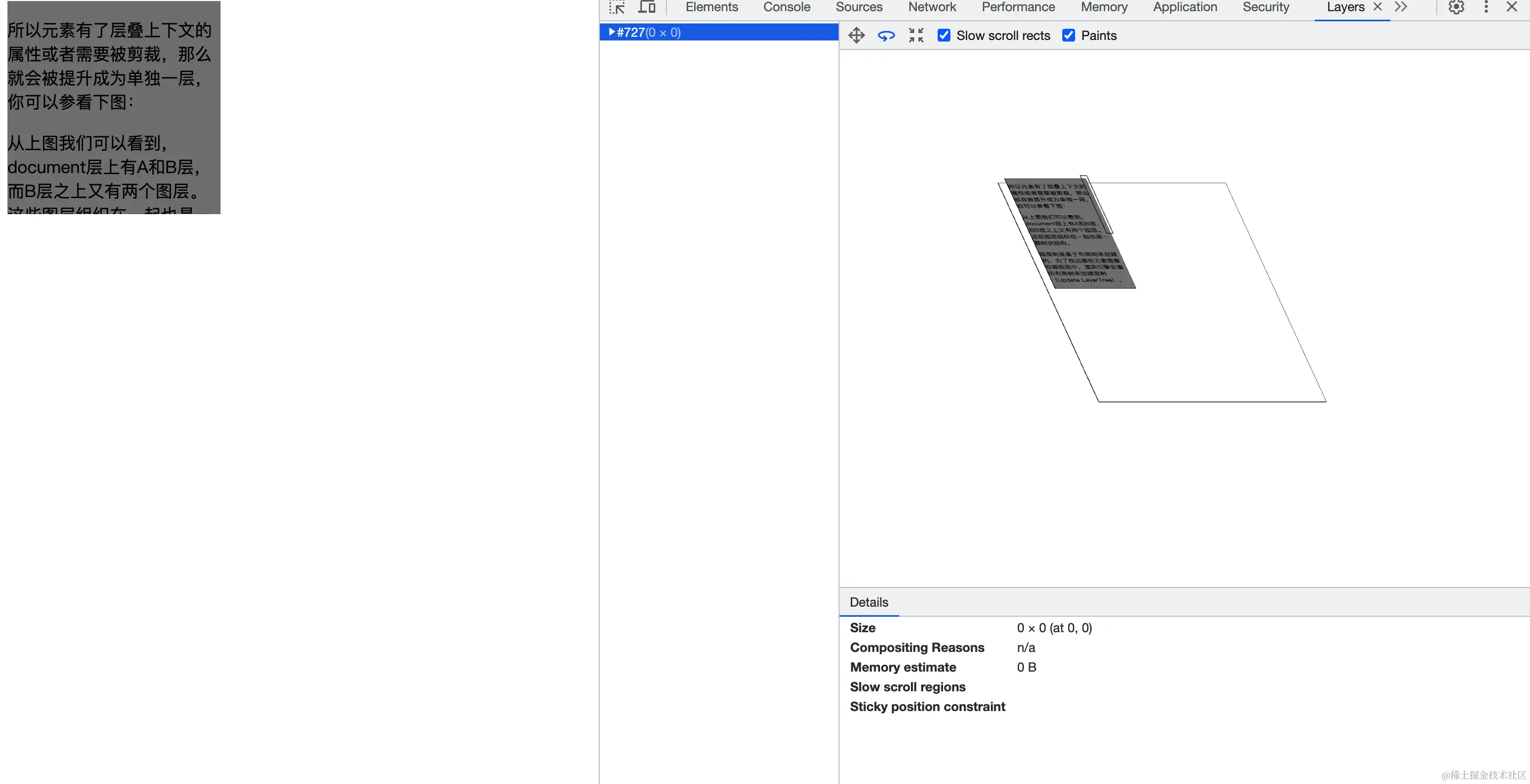Show more tabs via double chevron
This screenshot has width=1530, height=784.
pos(1401,7)
